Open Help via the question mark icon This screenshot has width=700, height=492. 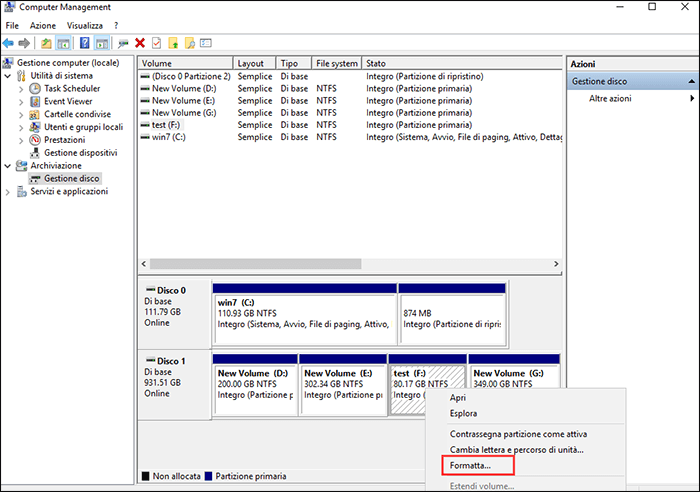tap(84, 43)
